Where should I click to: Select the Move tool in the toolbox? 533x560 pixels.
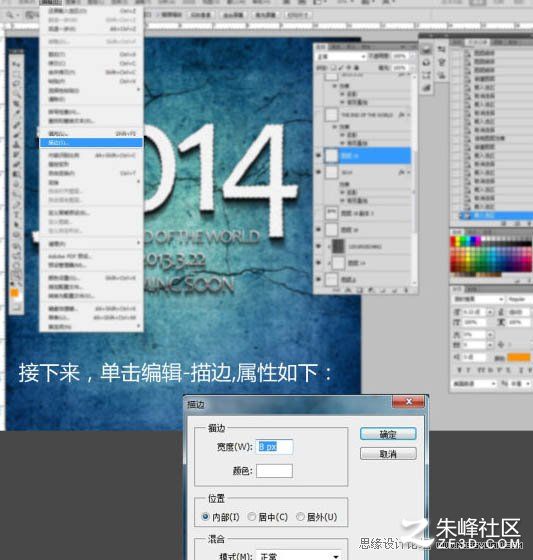[16, 64]
